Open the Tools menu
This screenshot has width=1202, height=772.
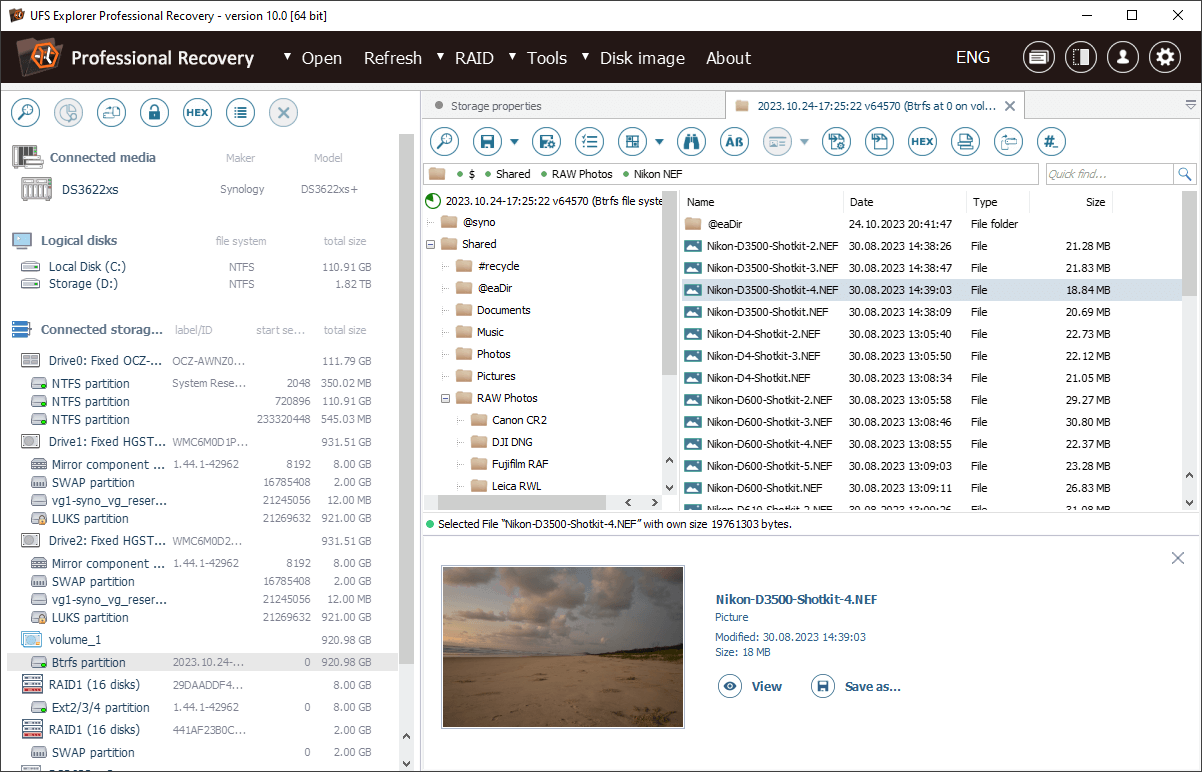[546, 58]
